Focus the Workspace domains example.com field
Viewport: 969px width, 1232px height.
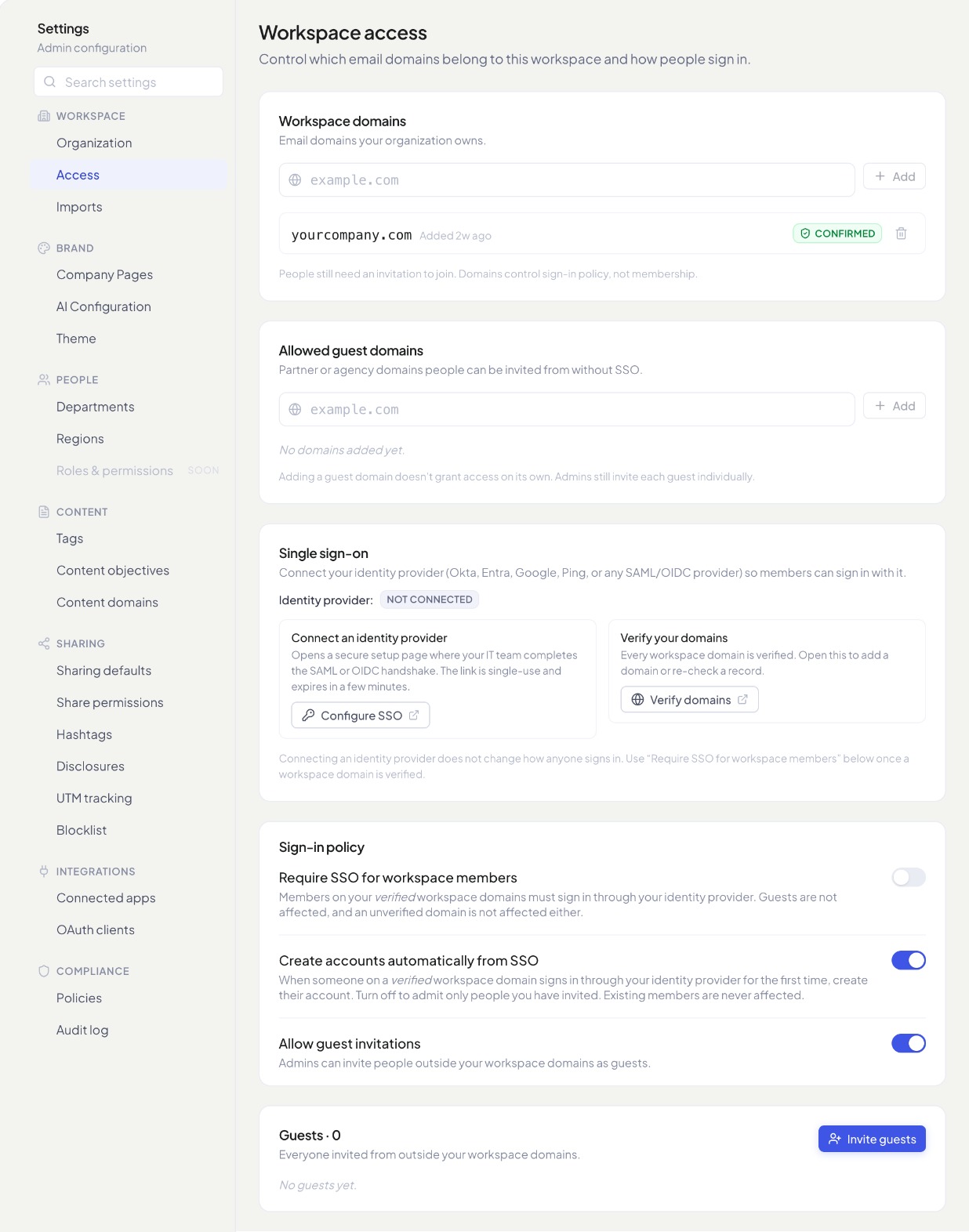tap(567, 180)
